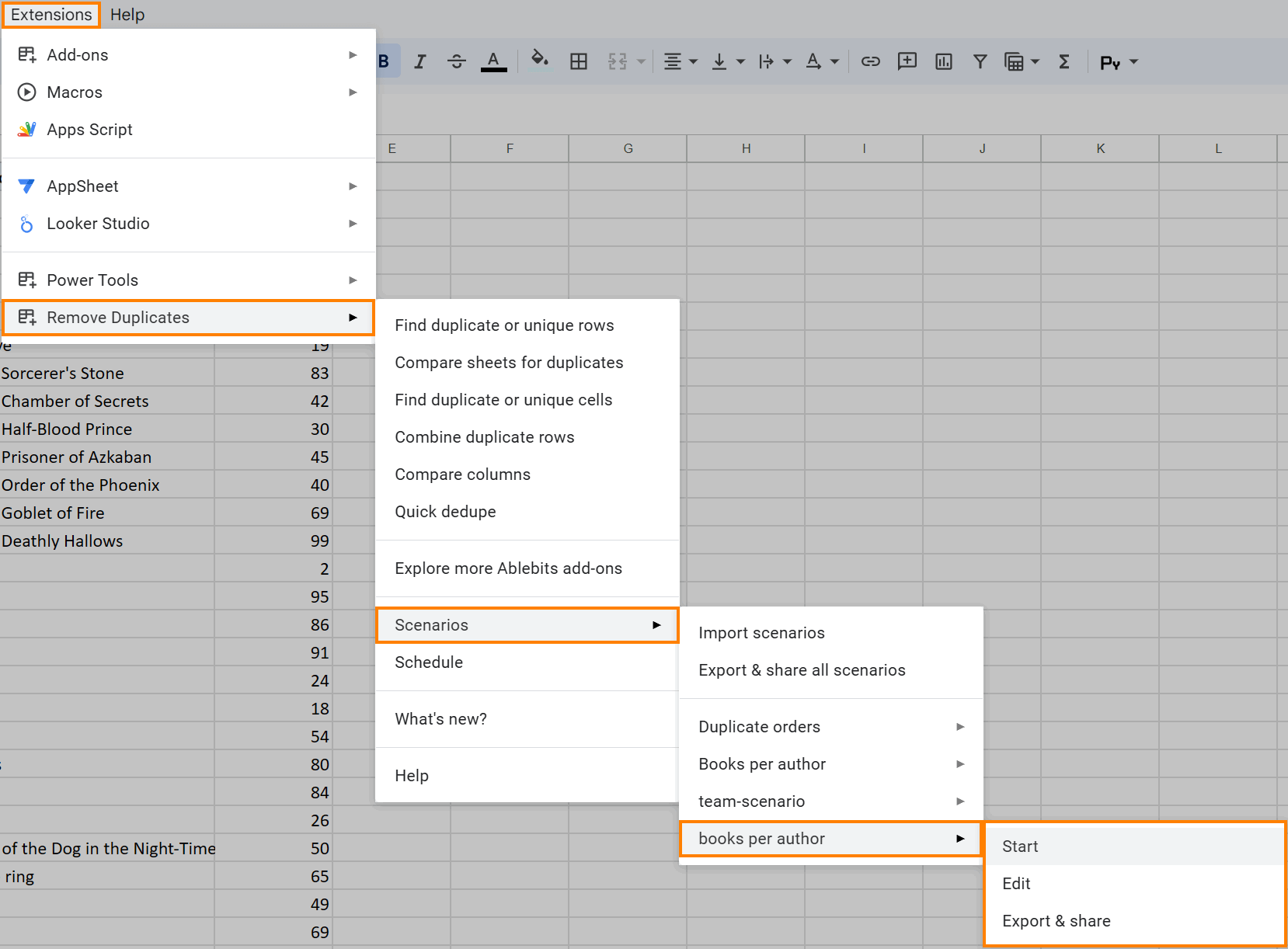Viewport: 1288px width, 949px height.
Task: Choose Combine duplicate rows
Action: pos(527,437)
